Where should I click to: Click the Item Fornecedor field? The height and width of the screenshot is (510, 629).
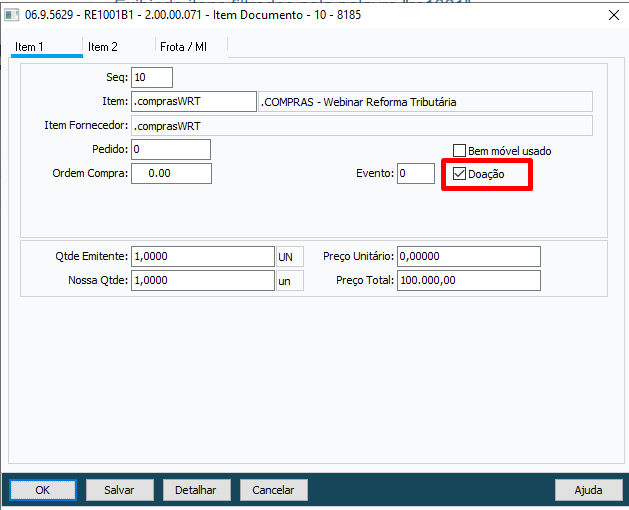tap(362, 126)
